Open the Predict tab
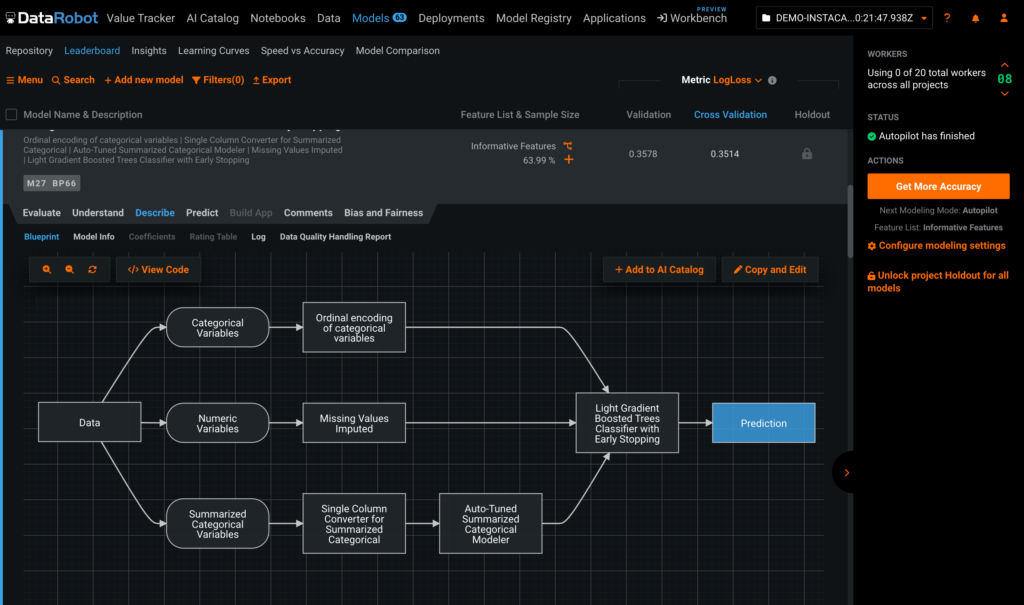This screenshot has height=605, width=1024. tap(202, 213)
